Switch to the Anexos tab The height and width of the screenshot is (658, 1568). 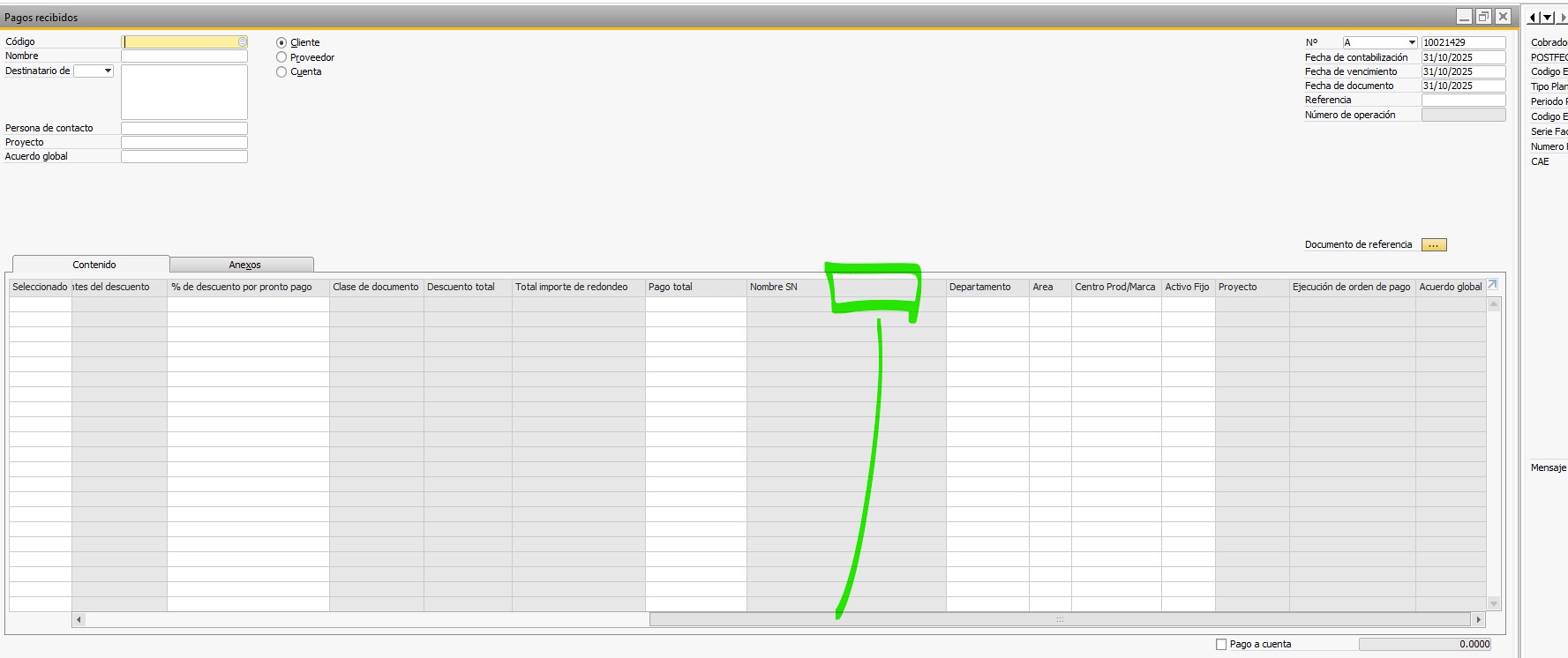coord(244,265)
